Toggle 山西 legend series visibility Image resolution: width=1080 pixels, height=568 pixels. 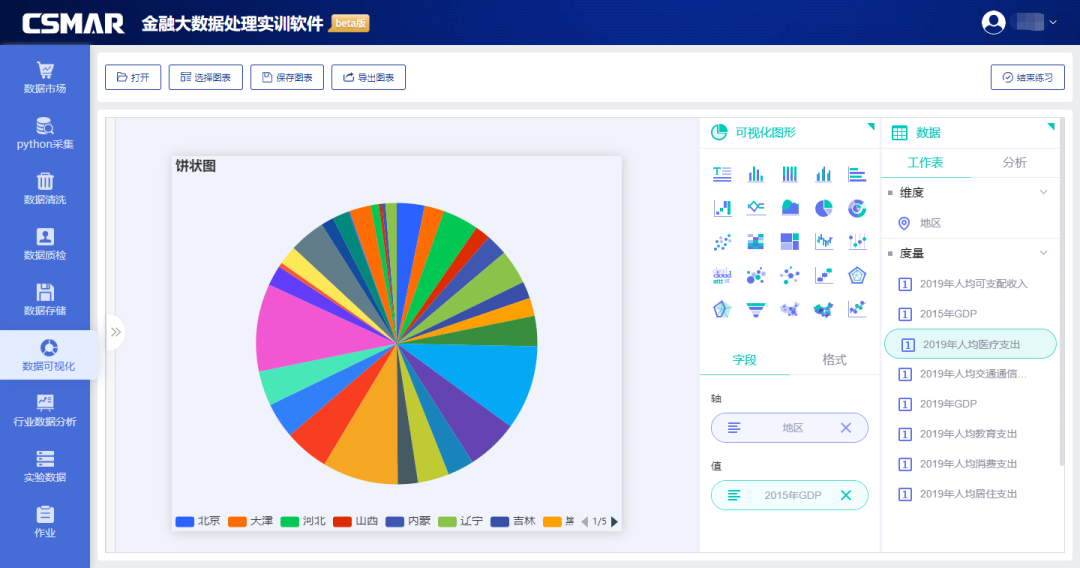[x=355, y=521]
